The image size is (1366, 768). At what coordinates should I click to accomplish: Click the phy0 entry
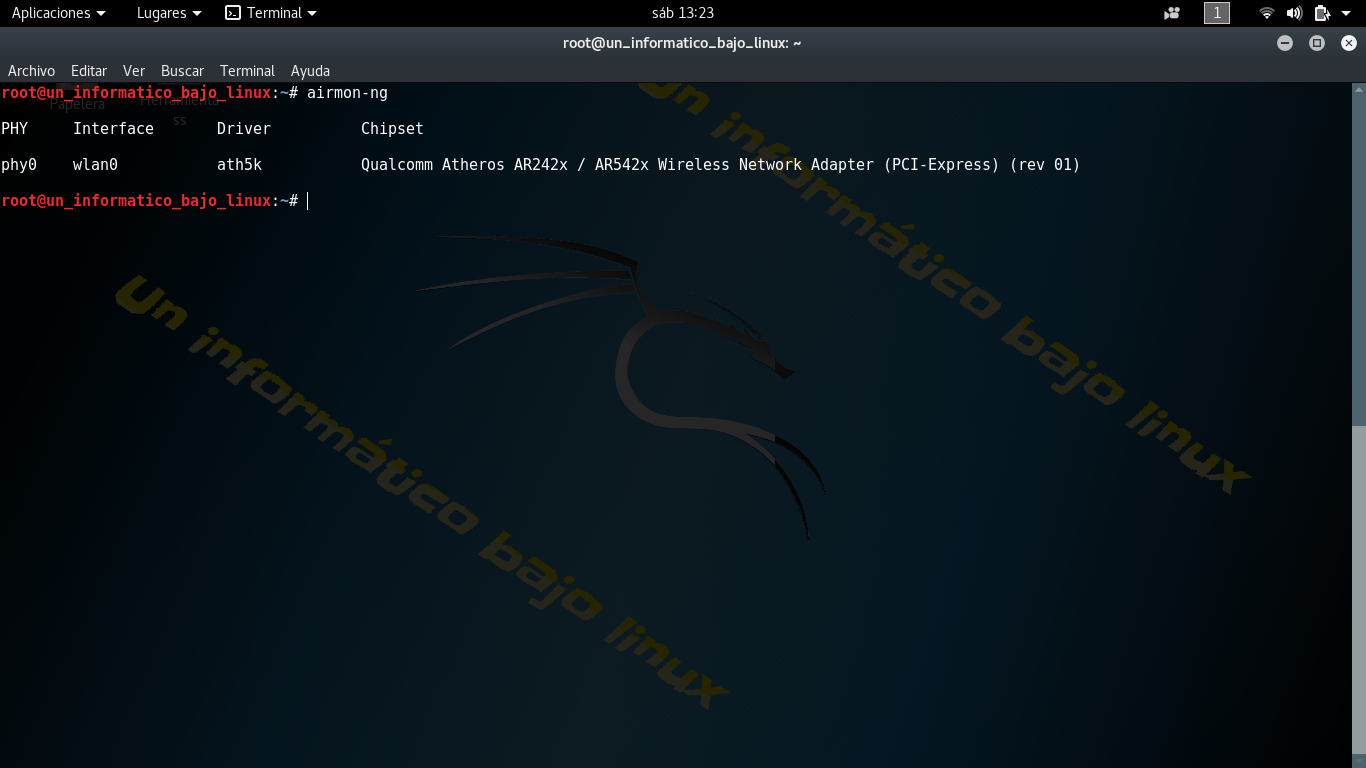(19, 165)
